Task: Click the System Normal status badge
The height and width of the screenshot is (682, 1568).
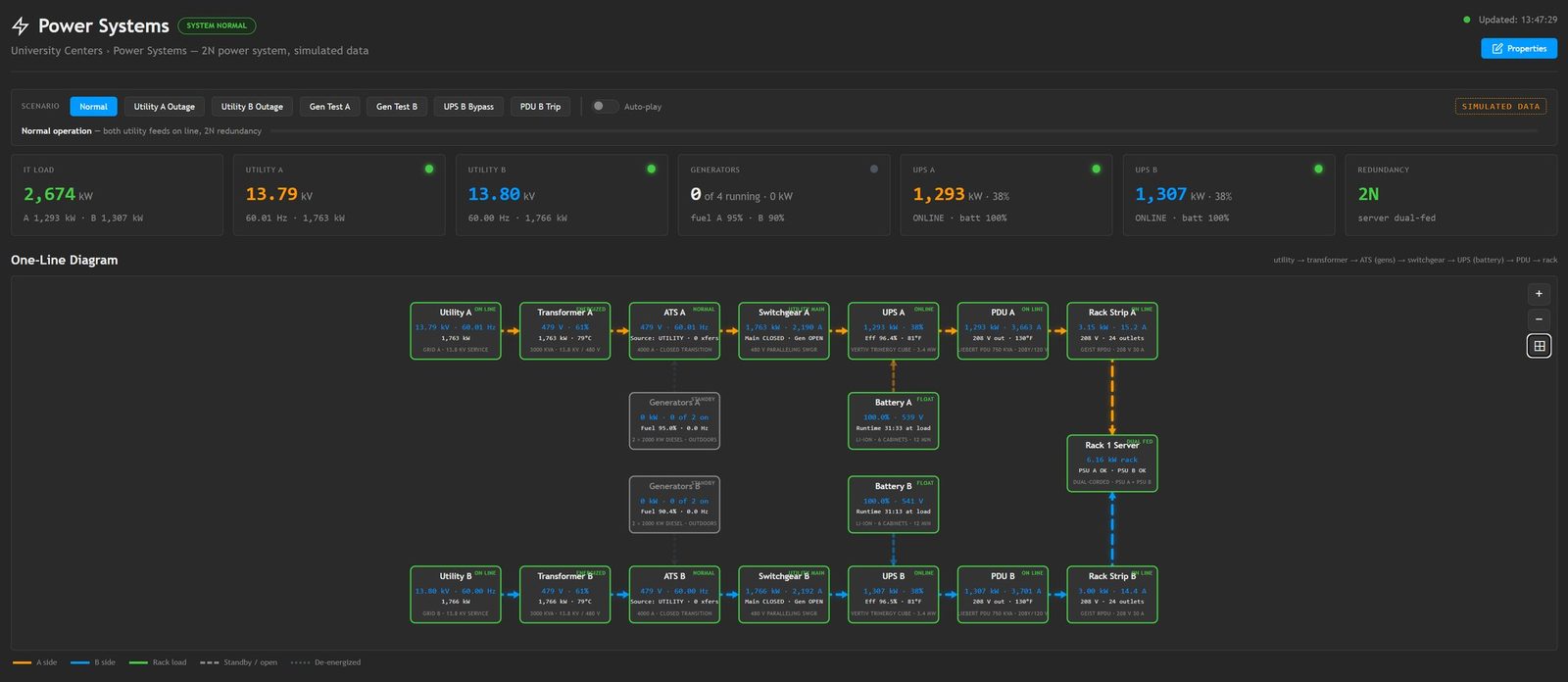Action: coord(217,25)
